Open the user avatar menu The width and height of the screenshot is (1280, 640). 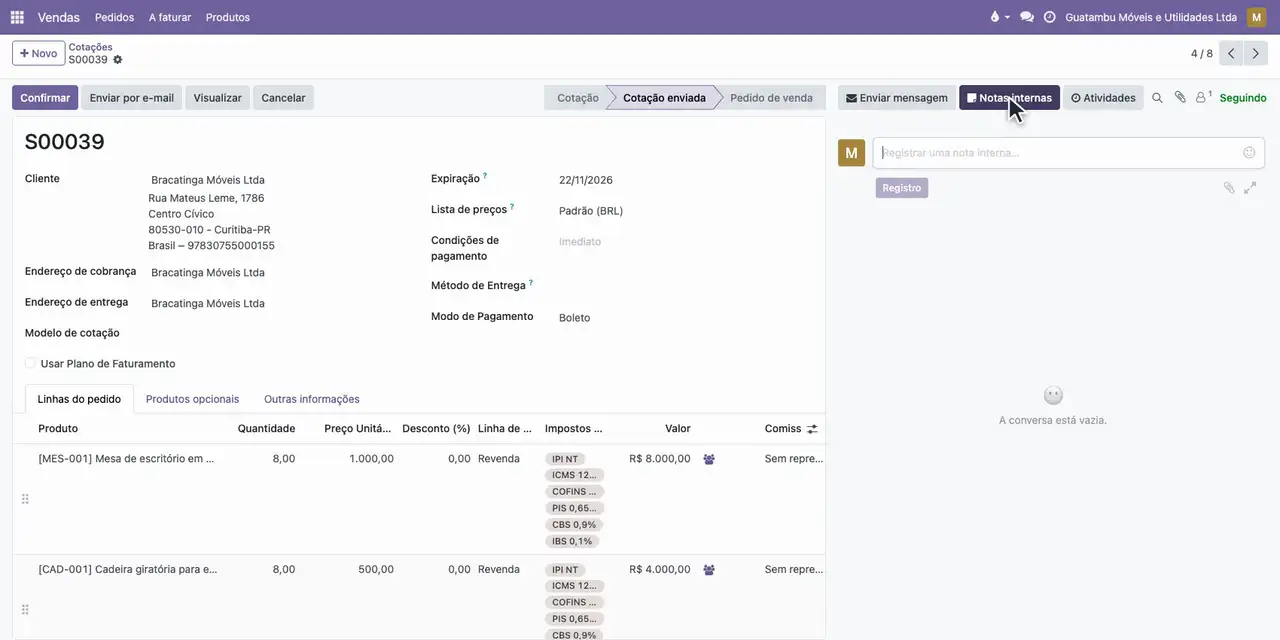(1256, 17)
